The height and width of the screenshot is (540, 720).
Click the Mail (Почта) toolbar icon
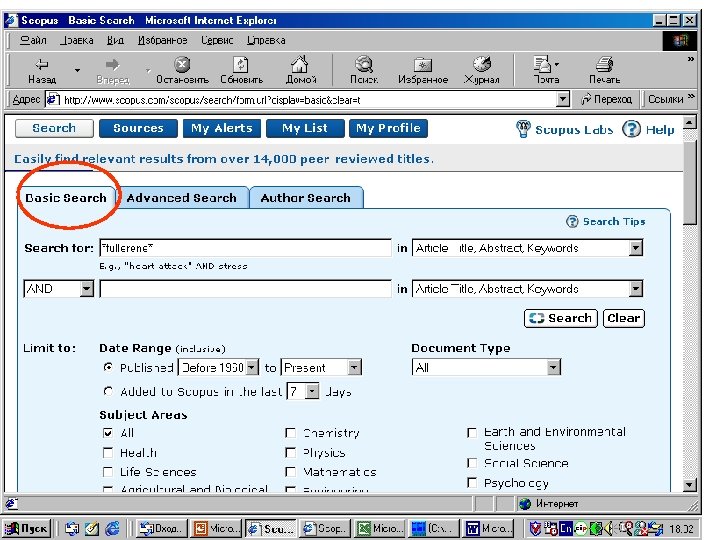coord(546,70)
